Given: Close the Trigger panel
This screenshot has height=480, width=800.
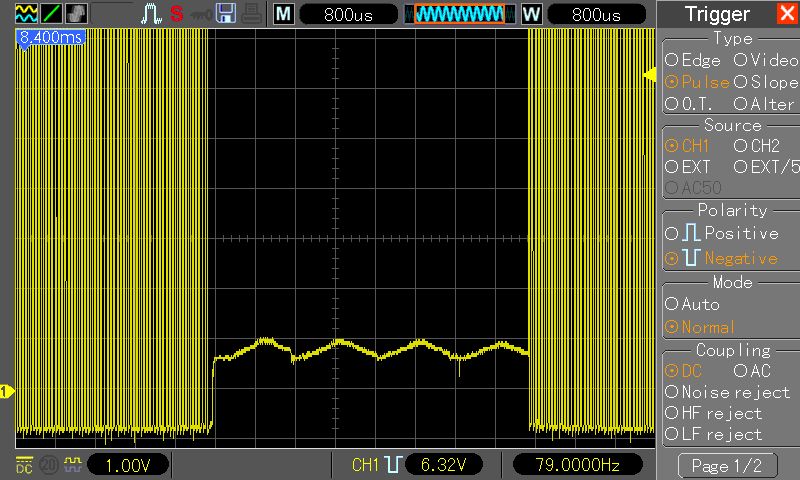Looking at the screenshot, I should click(788, 14).
